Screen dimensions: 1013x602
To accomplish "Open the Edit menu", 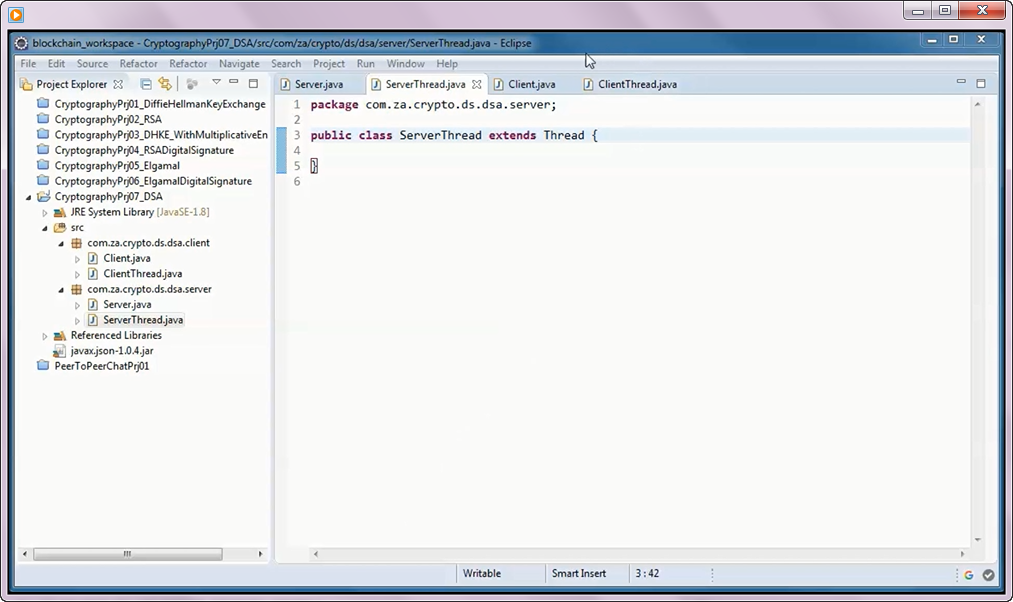I will point(56,63).
